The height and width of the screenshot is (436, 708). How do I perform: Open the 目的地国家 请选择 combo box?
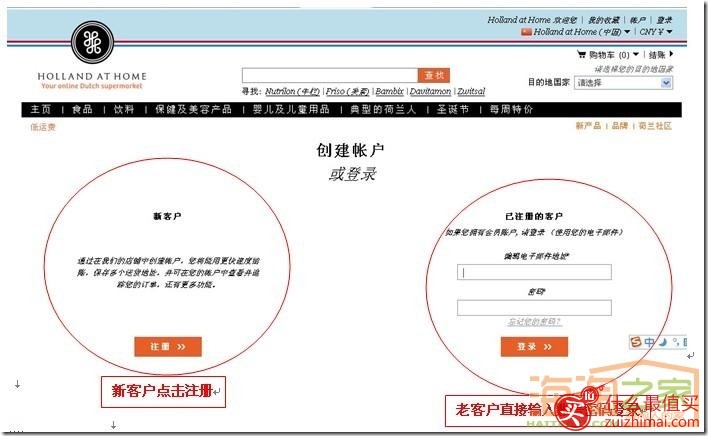point(623,83)
